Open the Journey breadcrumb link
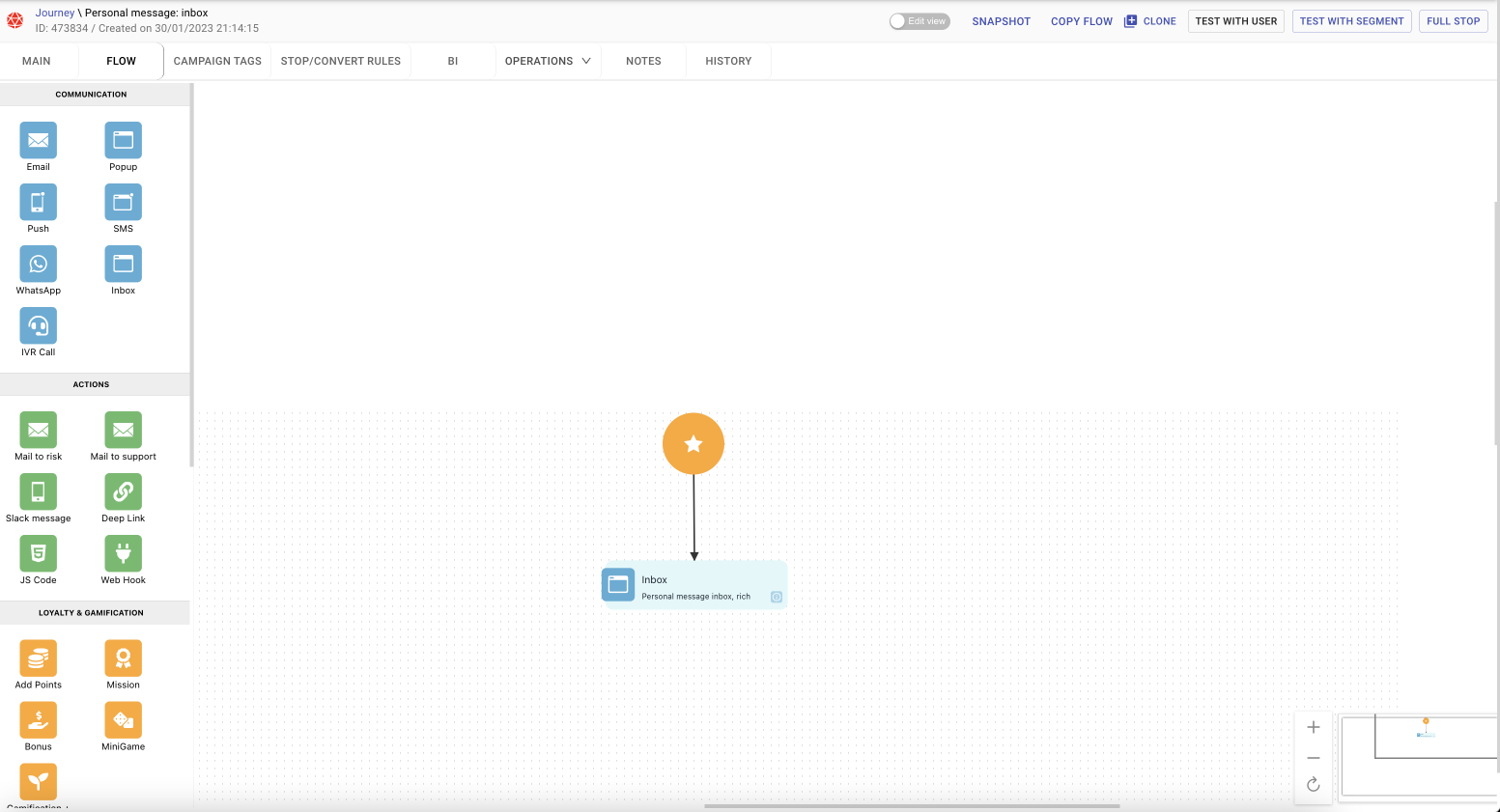Screen dimensions: 1500x812 55,13
